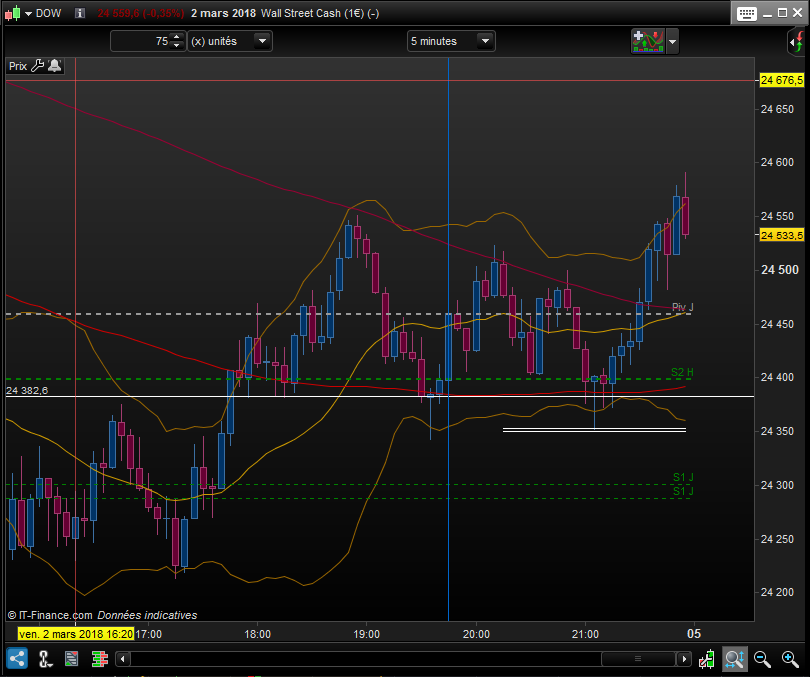Image resolution: width=810 pixels, height=677 pixels.
Task: Click the 18:00 time axis label
Action: coord(257,634)
